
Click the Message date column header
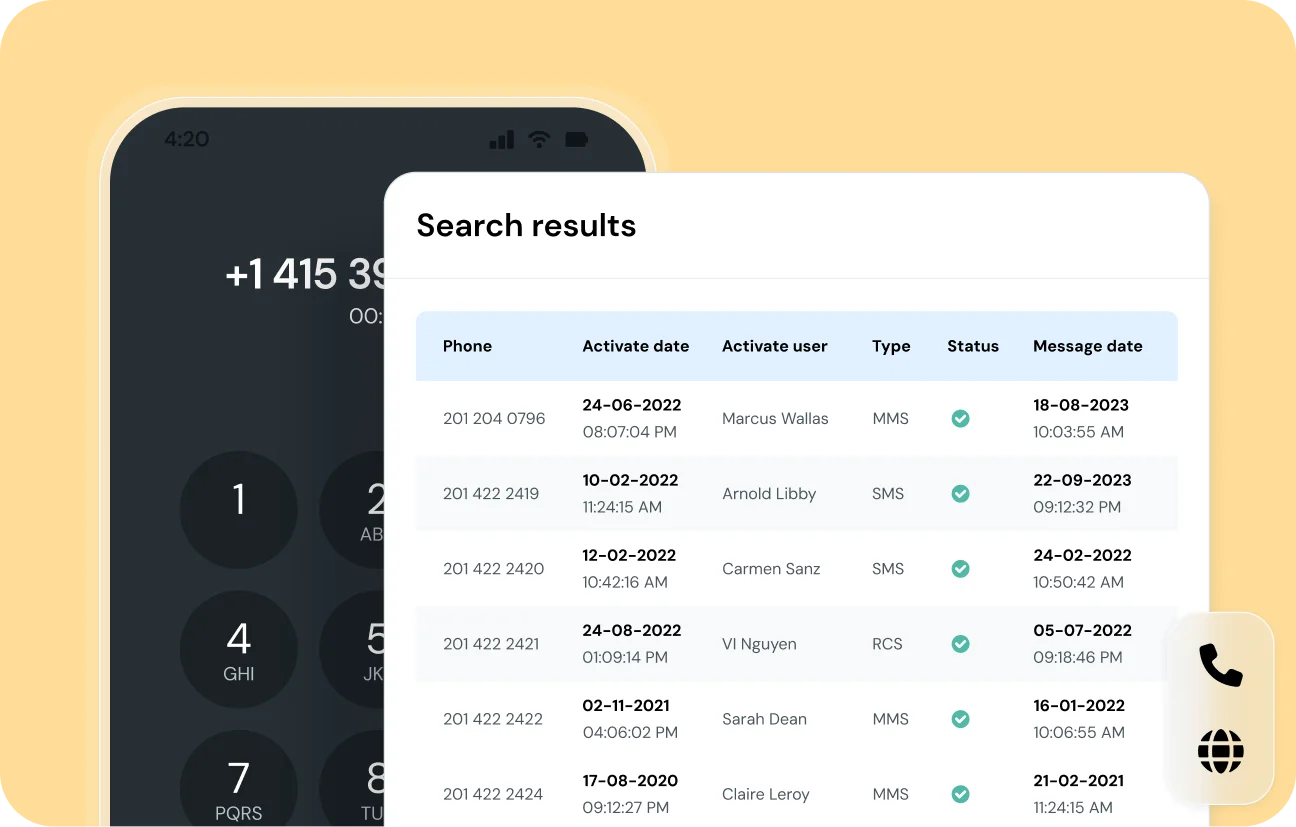tap(1087, 346)
